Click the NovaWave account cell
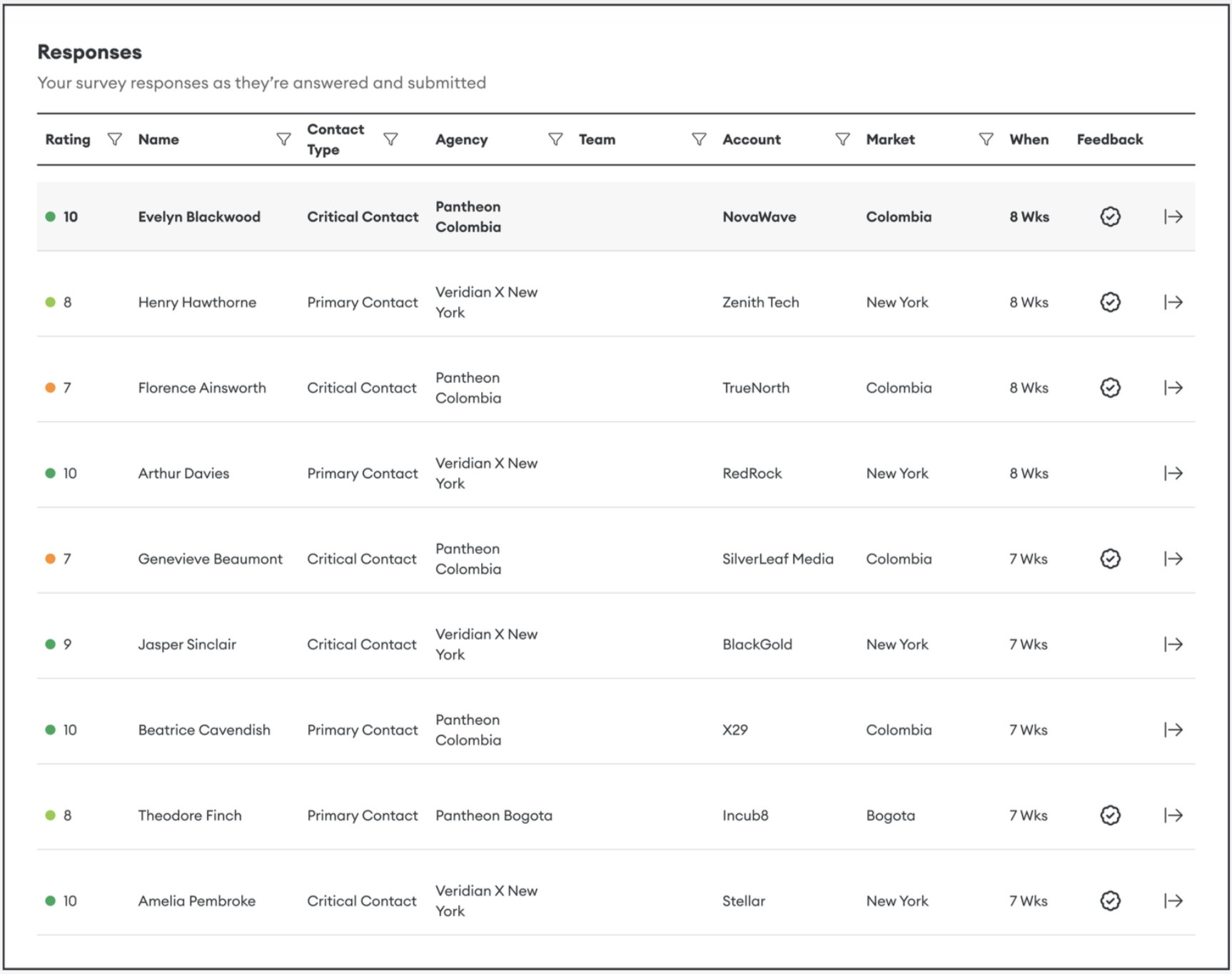 (x=759, y=216)
